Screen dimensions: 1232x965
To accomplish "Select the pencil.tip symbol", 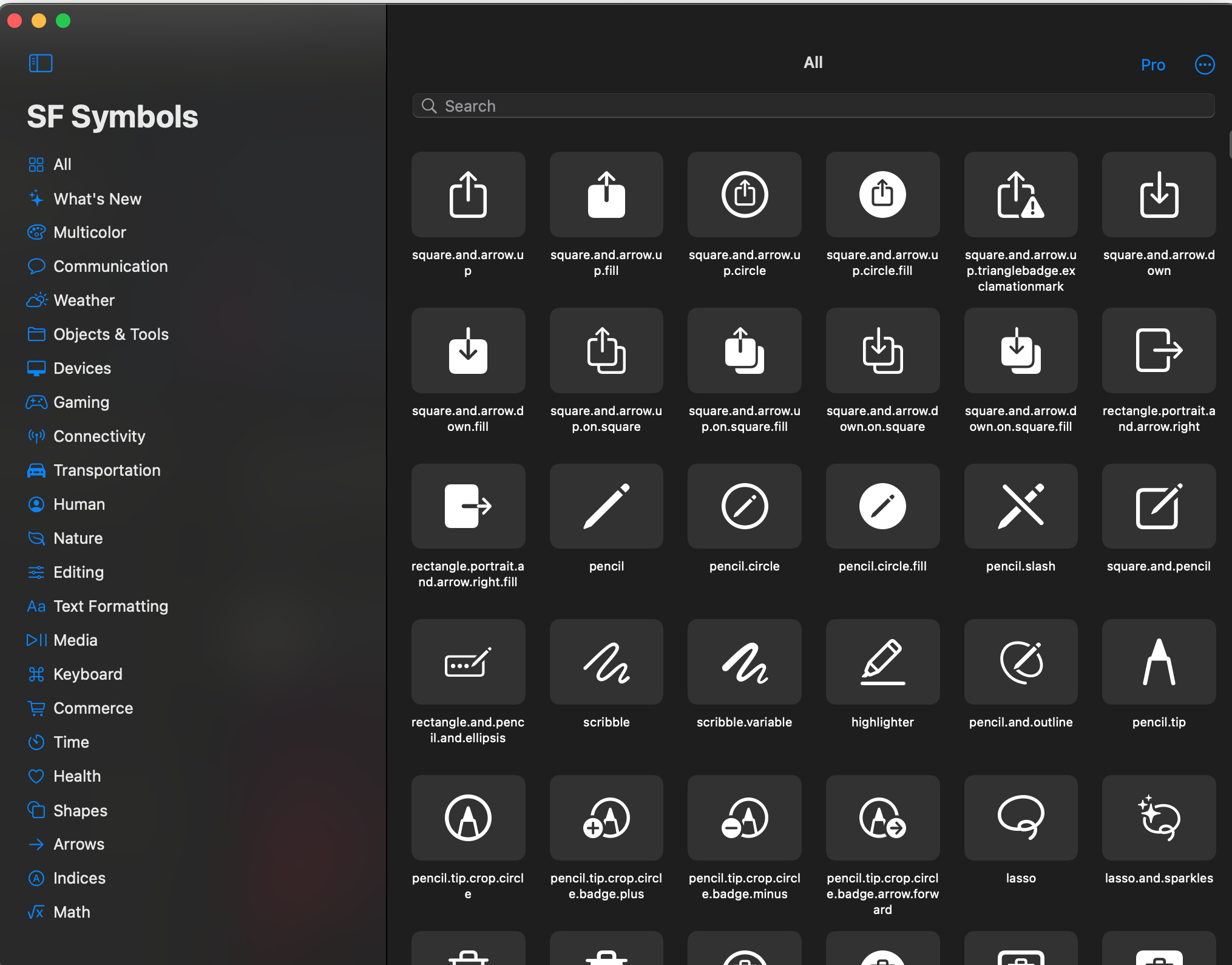I will point(1159,662).
